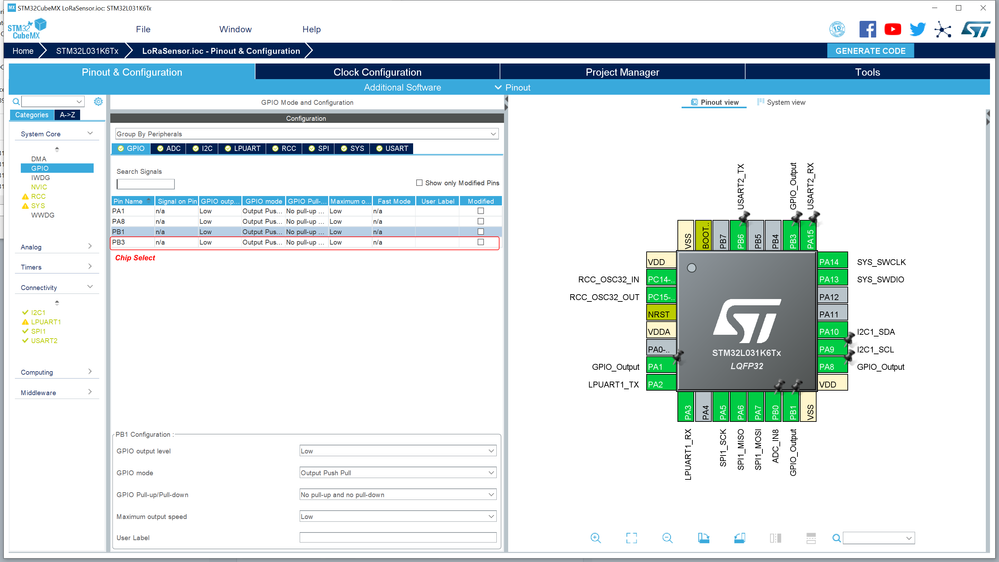Open the File menu

pyautogui.click(x=143, y=29)
